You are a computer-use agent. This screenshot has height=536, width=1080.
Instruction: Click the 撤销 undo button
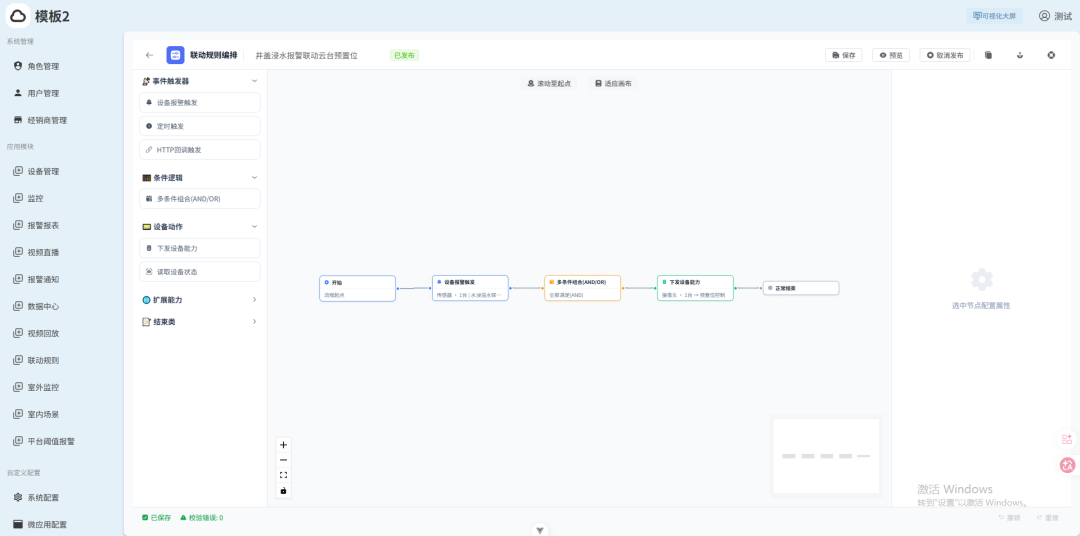coord(1009,517)
